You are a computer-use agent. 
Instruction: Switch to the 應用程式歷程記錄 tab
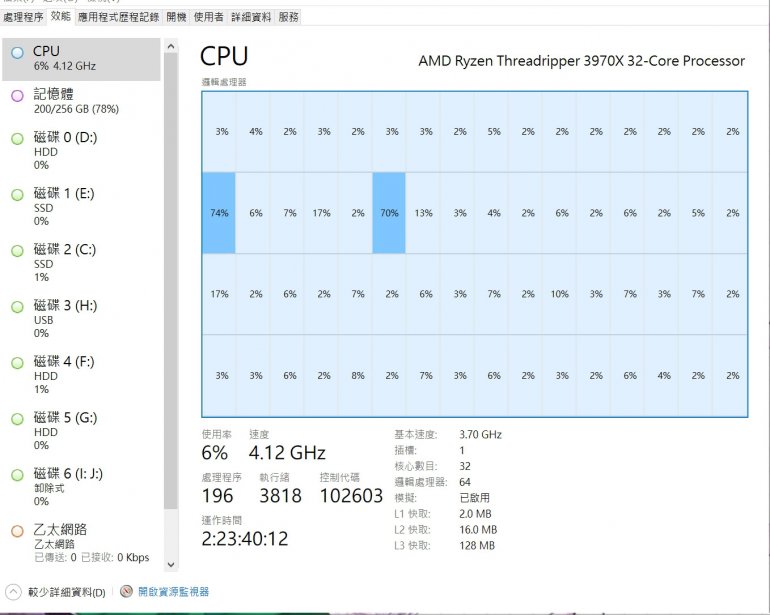click(119, 17)
